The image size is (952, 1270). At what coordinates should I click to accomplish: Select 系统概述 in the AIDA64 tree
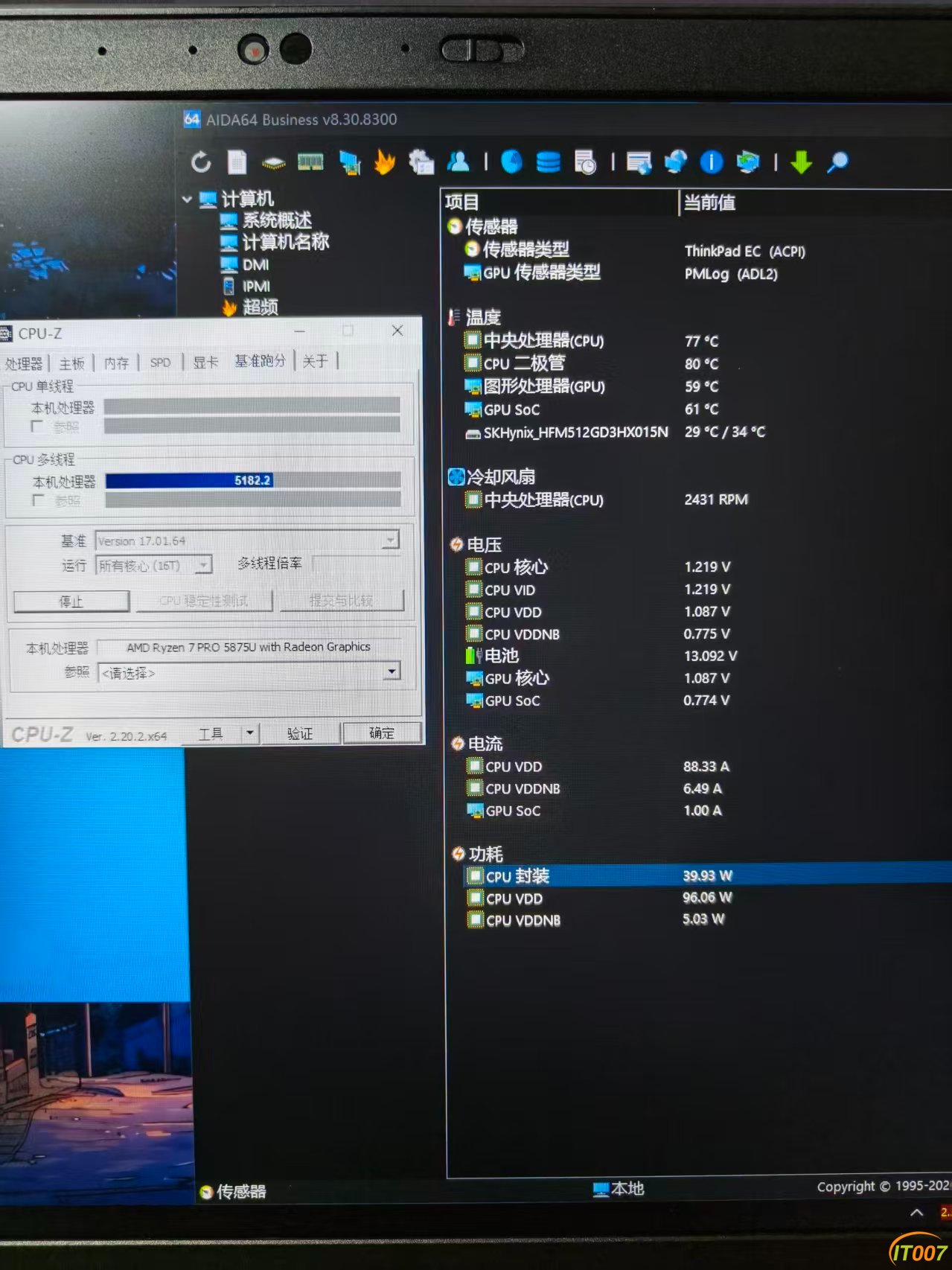pyautogui.click(x=266, y=220)
